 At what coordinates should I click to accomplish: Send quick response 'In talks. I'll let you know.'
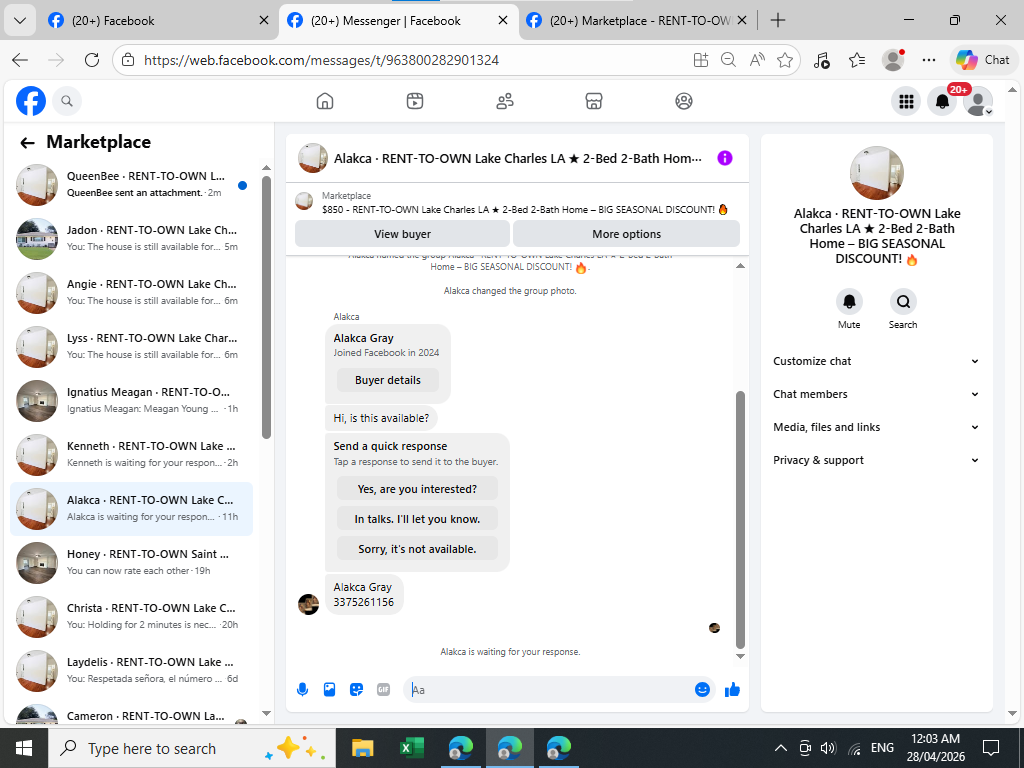(417, 519)
